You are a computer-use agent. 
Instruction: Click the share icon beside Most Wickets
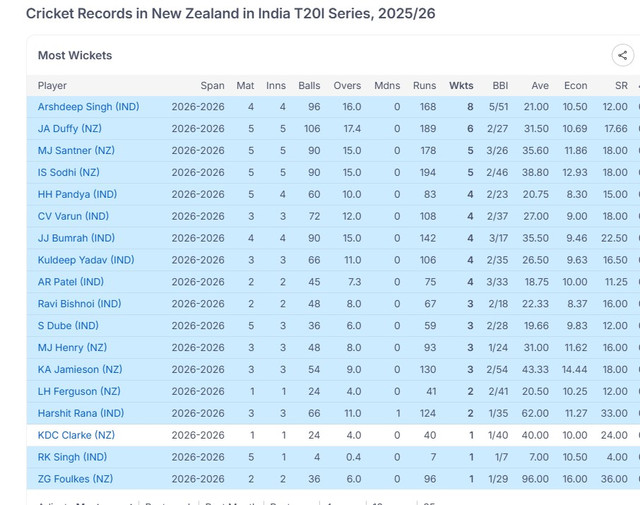click(x=623, y=56)
